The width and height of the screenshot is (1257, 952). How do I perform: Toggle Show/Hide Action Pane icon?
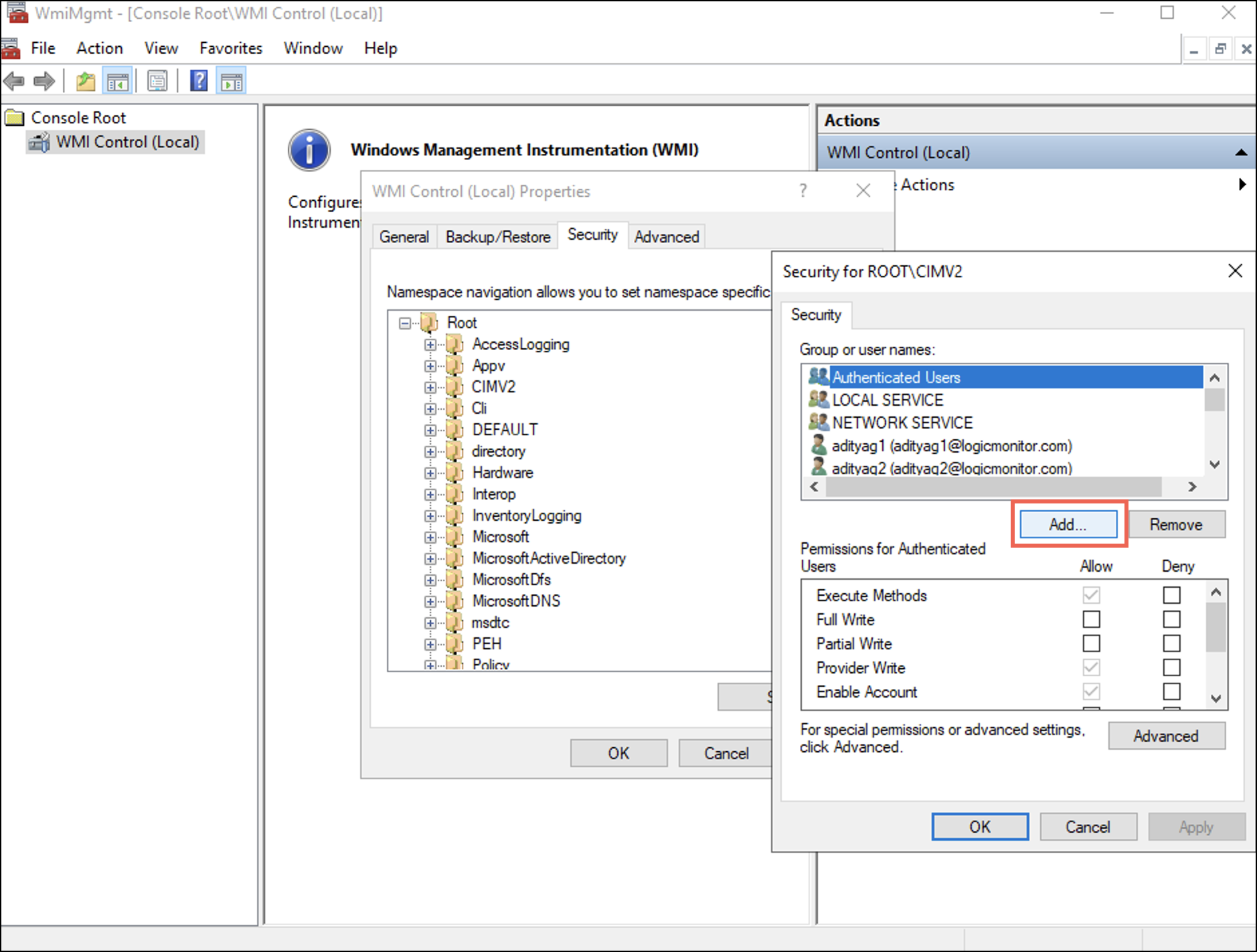(x=232, y=82)
